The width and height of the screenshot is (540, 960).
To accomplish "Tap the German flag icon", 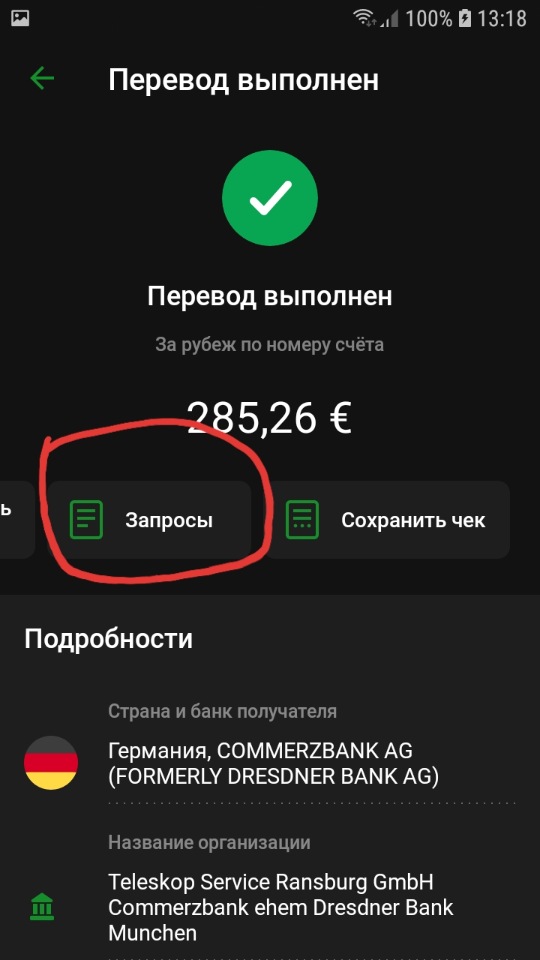I will click(x=51, y=762).
